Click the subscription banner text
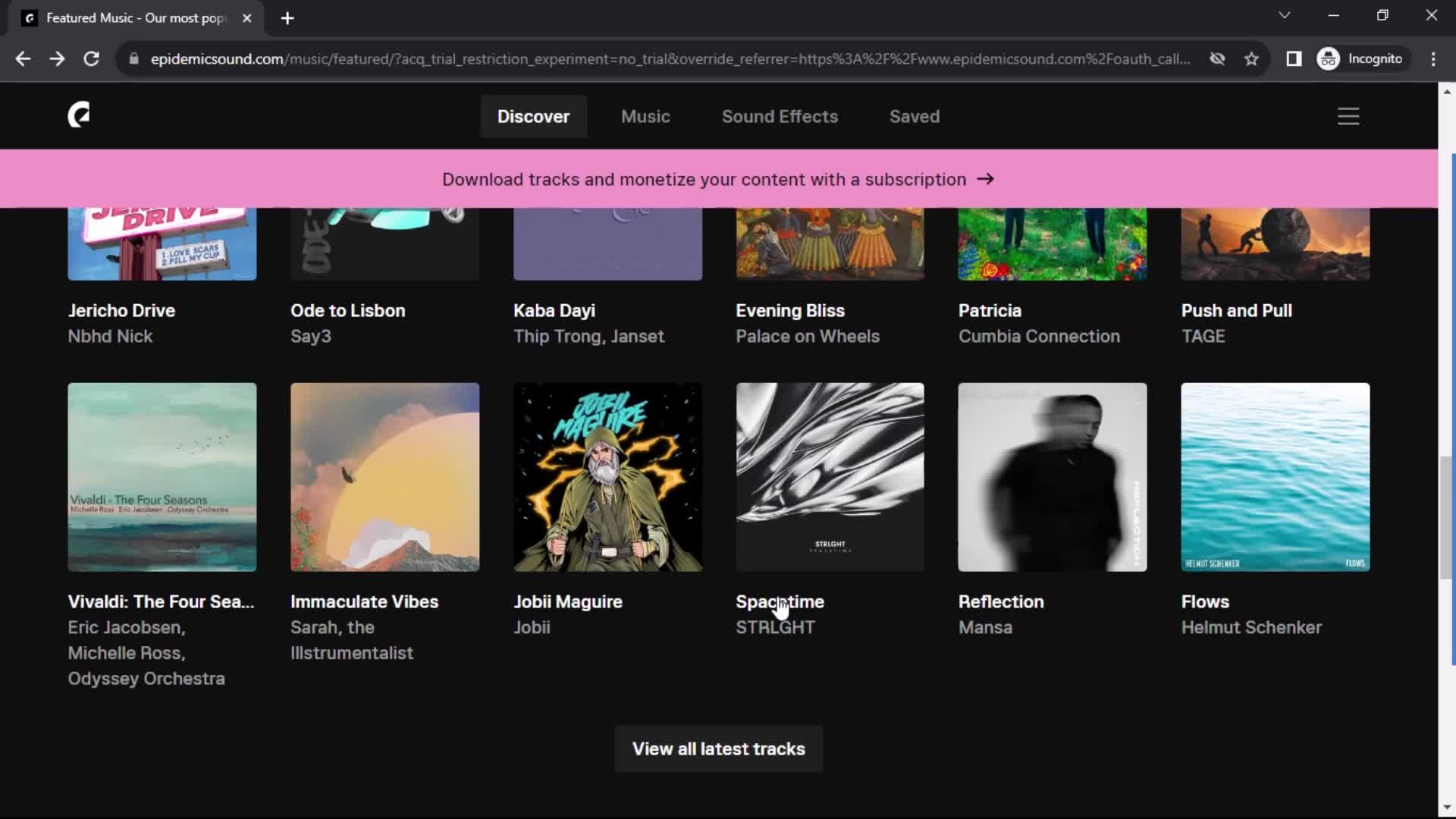Screen dimensions: 1456x819 pyautogui.click(x=704, y=180)
